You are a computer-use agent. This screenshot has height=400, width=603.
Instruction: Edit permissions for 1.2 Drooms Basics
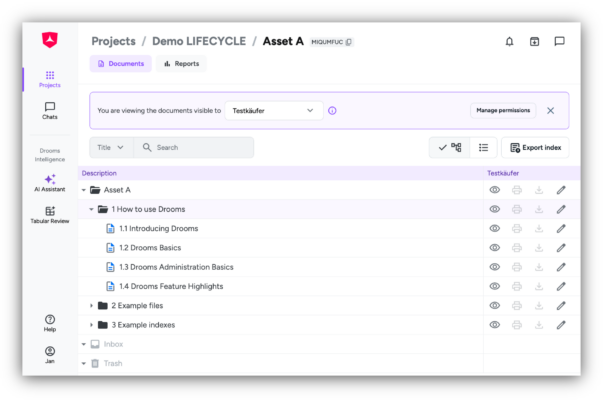coord(561,248)
